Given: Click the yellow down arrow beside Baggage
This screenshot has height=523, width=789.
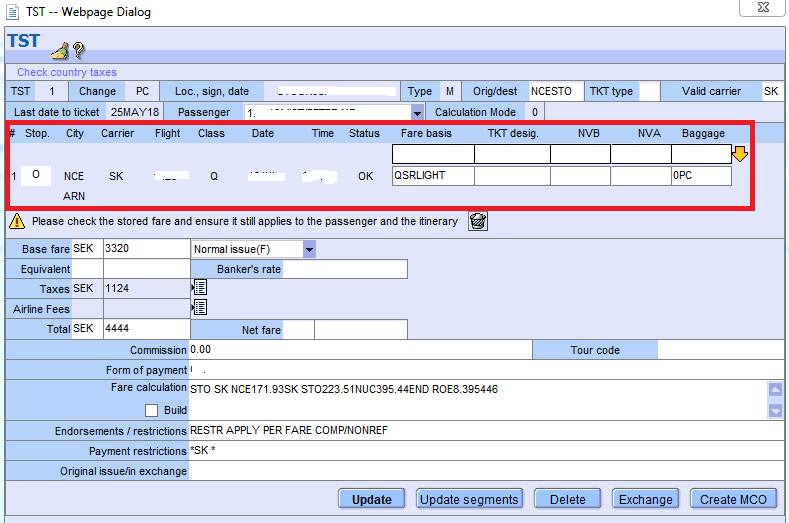Looking at the screenshot, I should (740, 154).
